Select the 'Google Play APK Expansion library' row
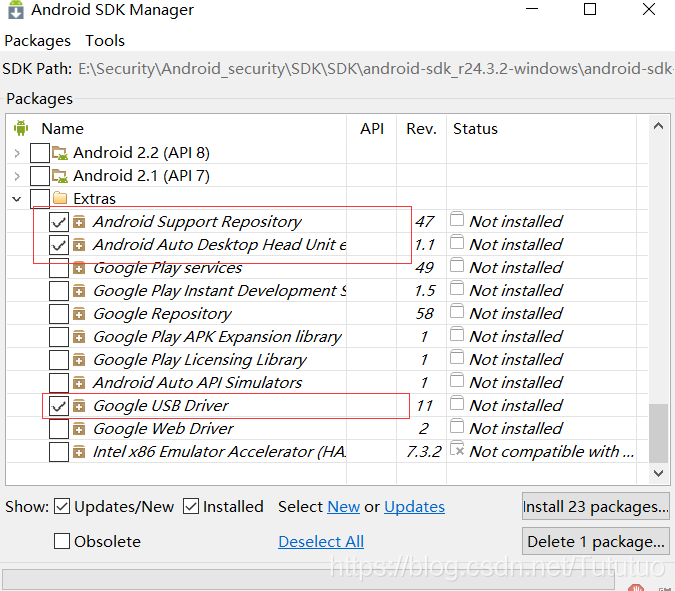The width and height of the screenshot is (675, 591). tap(327, 337)
